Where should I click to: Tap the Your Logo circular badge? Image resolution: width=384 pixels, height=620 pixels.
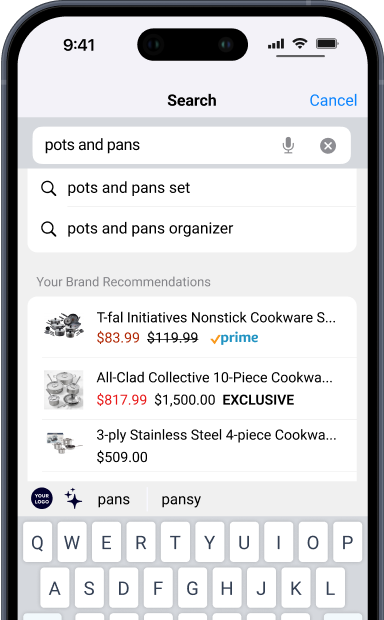(42, 498)
